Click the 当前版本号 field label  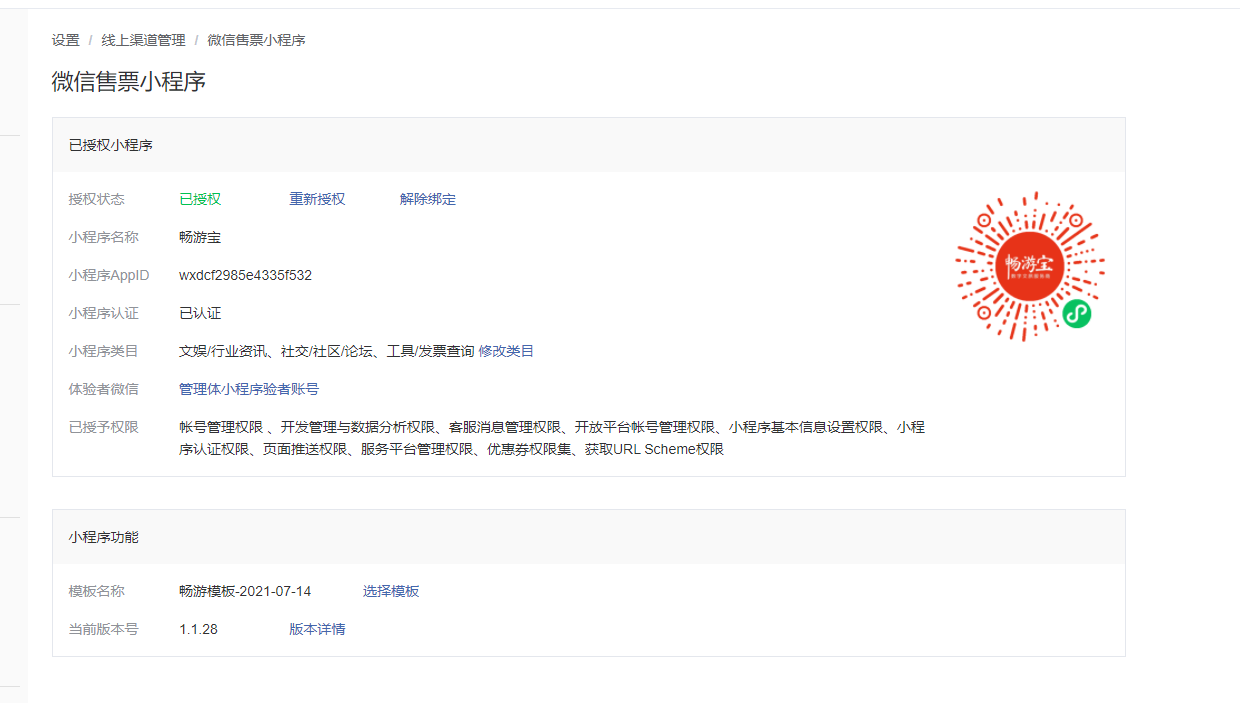pos(104,629)
